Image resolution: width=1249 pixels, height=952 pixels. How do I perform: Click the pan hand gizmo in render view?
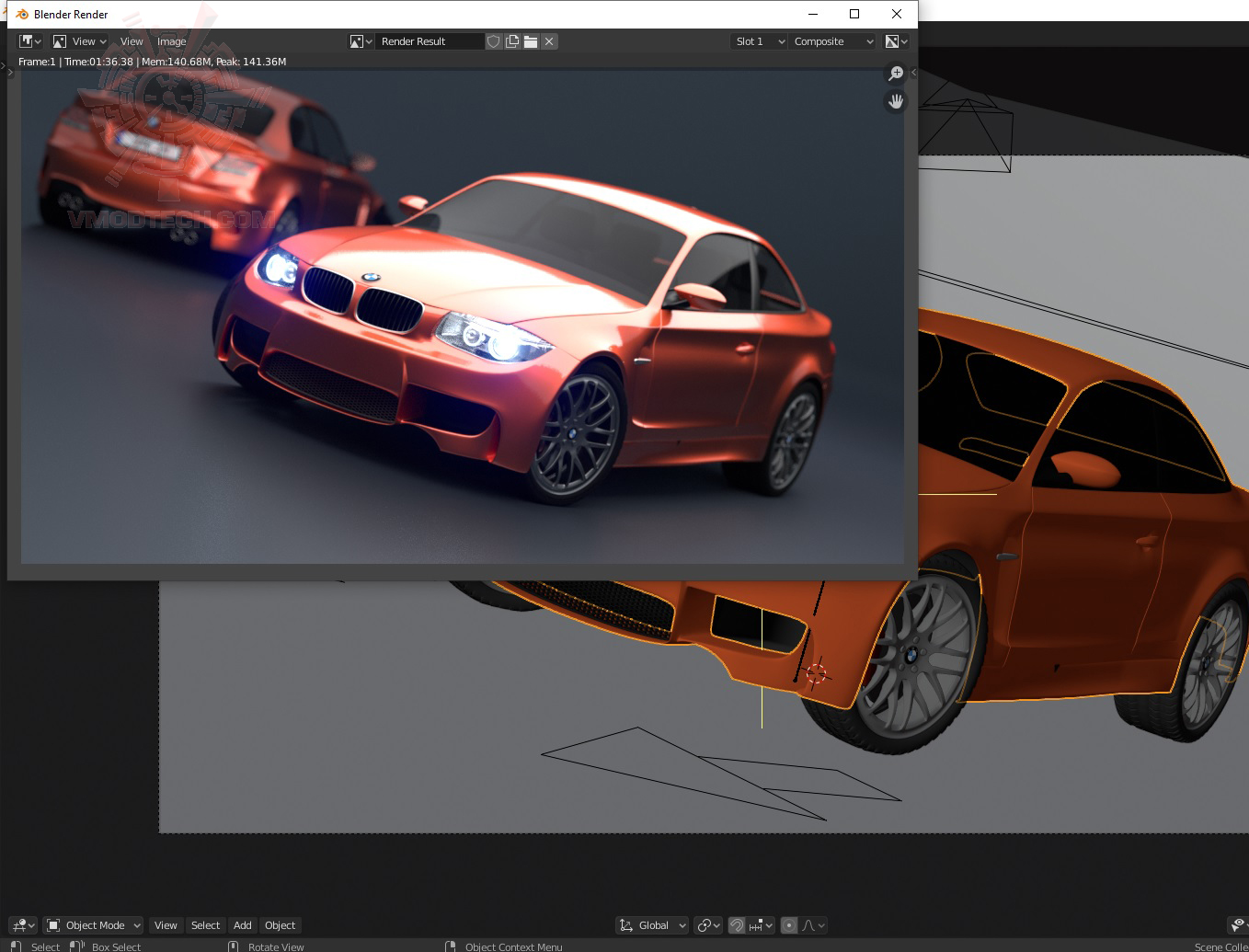[896, 101]
